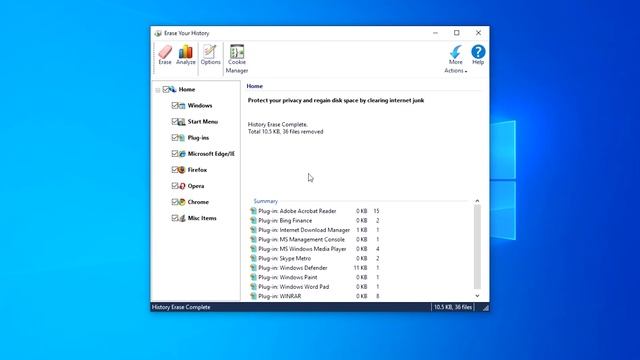This screenshot has height=360, width=640.
Task: Uncheck the Microsoft Edge/IE checkbox
Action: click(175, 154)
